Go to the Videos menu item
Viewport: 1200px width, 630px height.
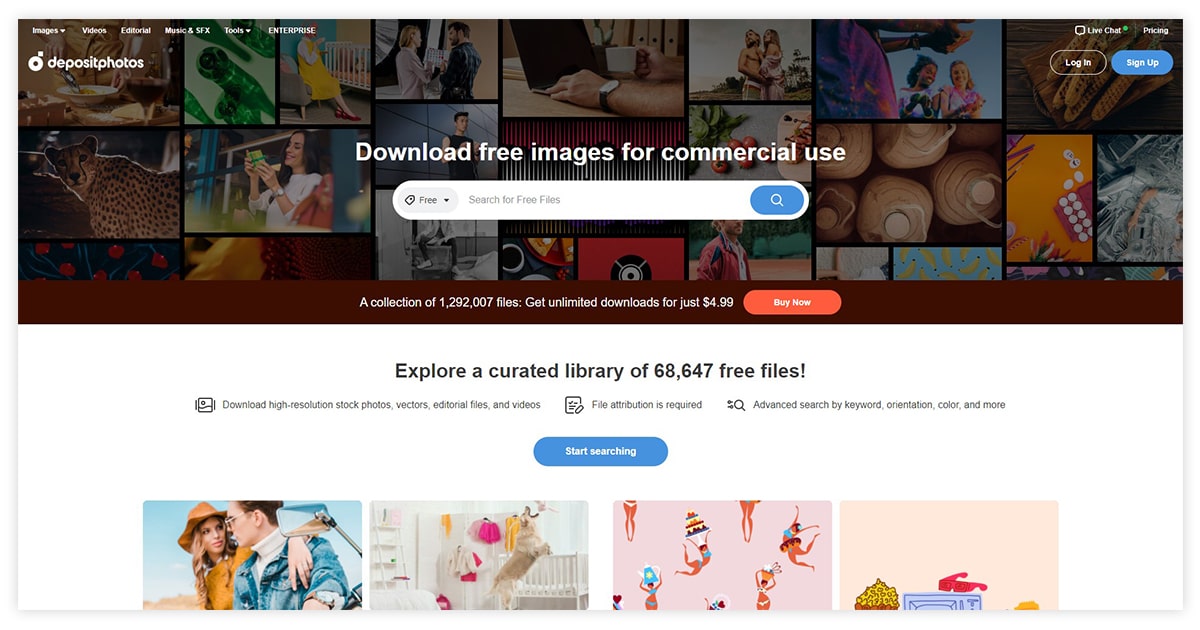pos(94,31)
